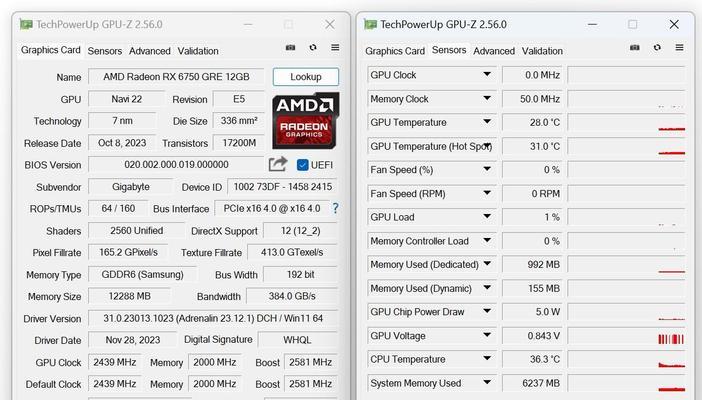
Task: Expand the Memory Used (Dynamic) dropdown
Action: [x=487, y=288]
